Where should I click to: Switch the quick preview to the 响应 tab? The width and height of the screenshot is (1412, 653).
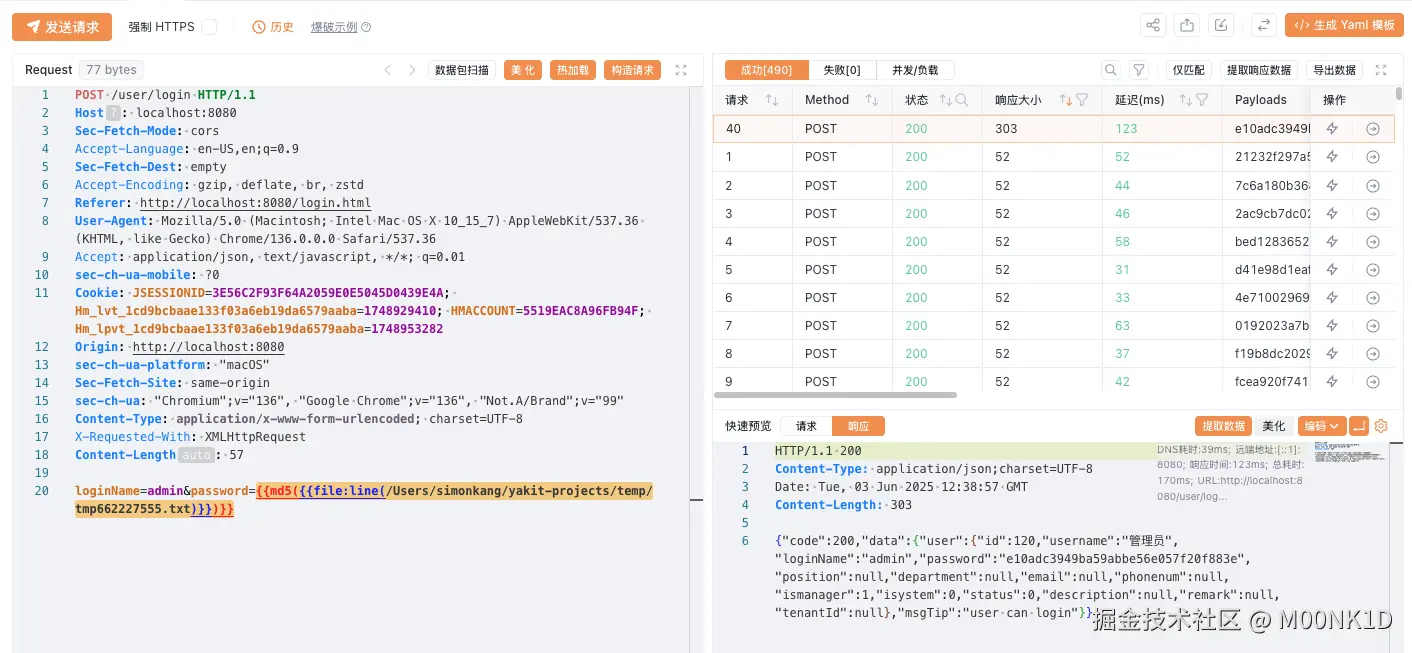point(858,426)
